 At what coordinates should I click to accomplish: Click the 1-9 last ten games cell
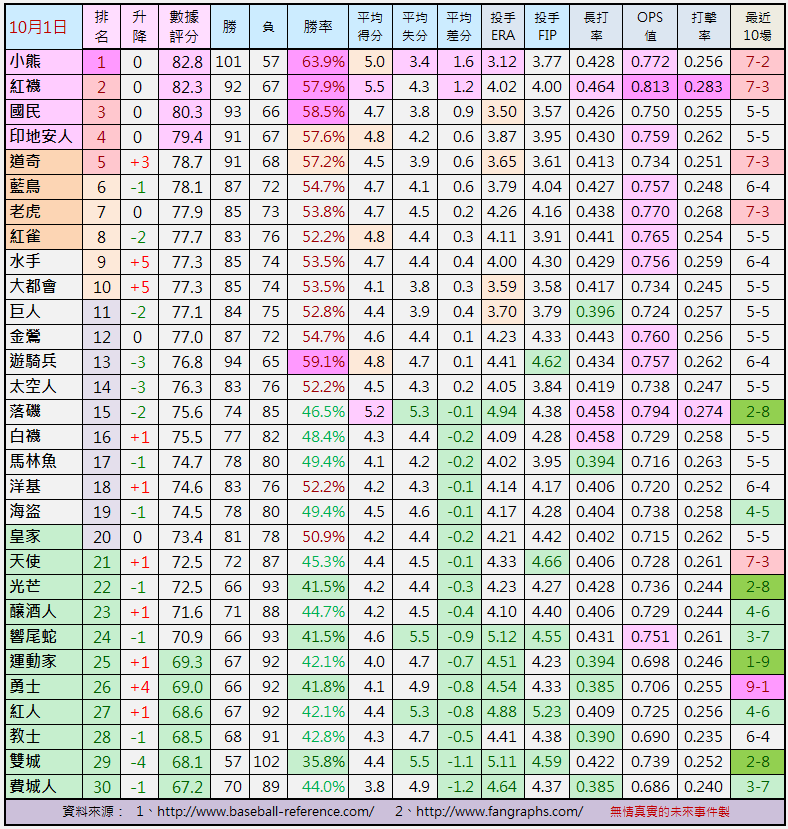tap(758, 662)
